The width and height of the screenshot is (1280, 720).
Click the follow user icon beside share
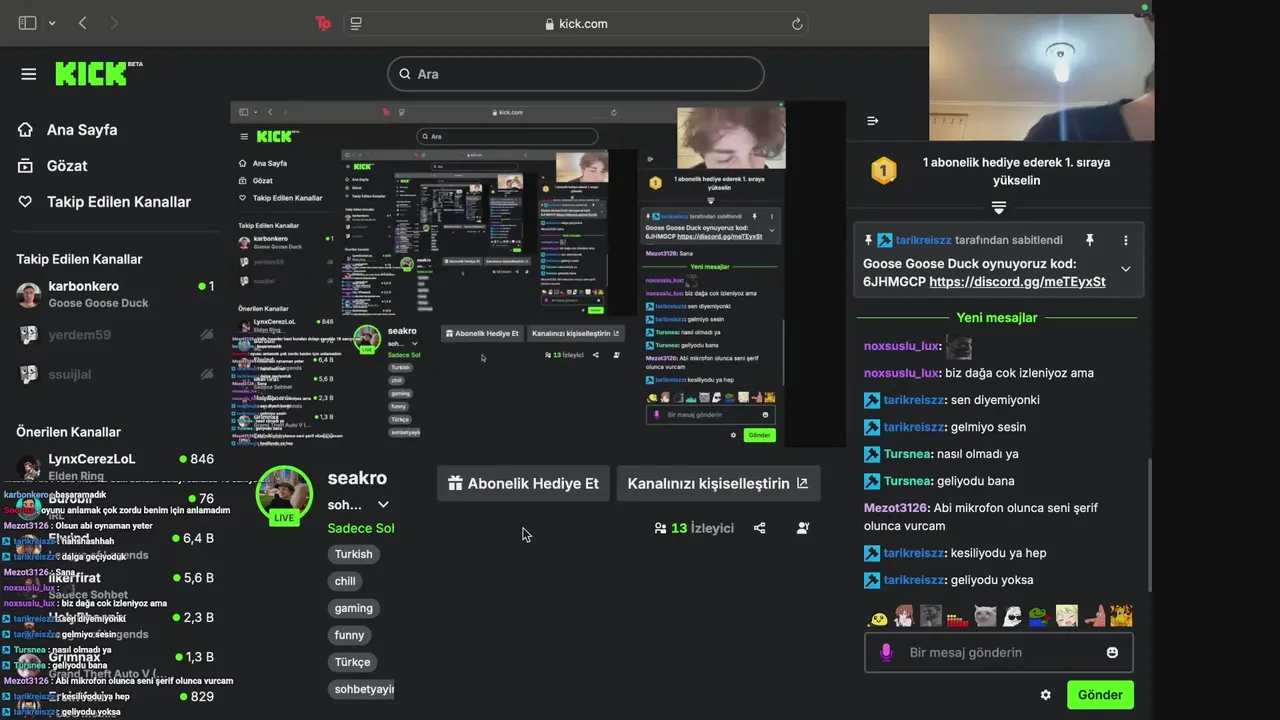tap(802, 528)
